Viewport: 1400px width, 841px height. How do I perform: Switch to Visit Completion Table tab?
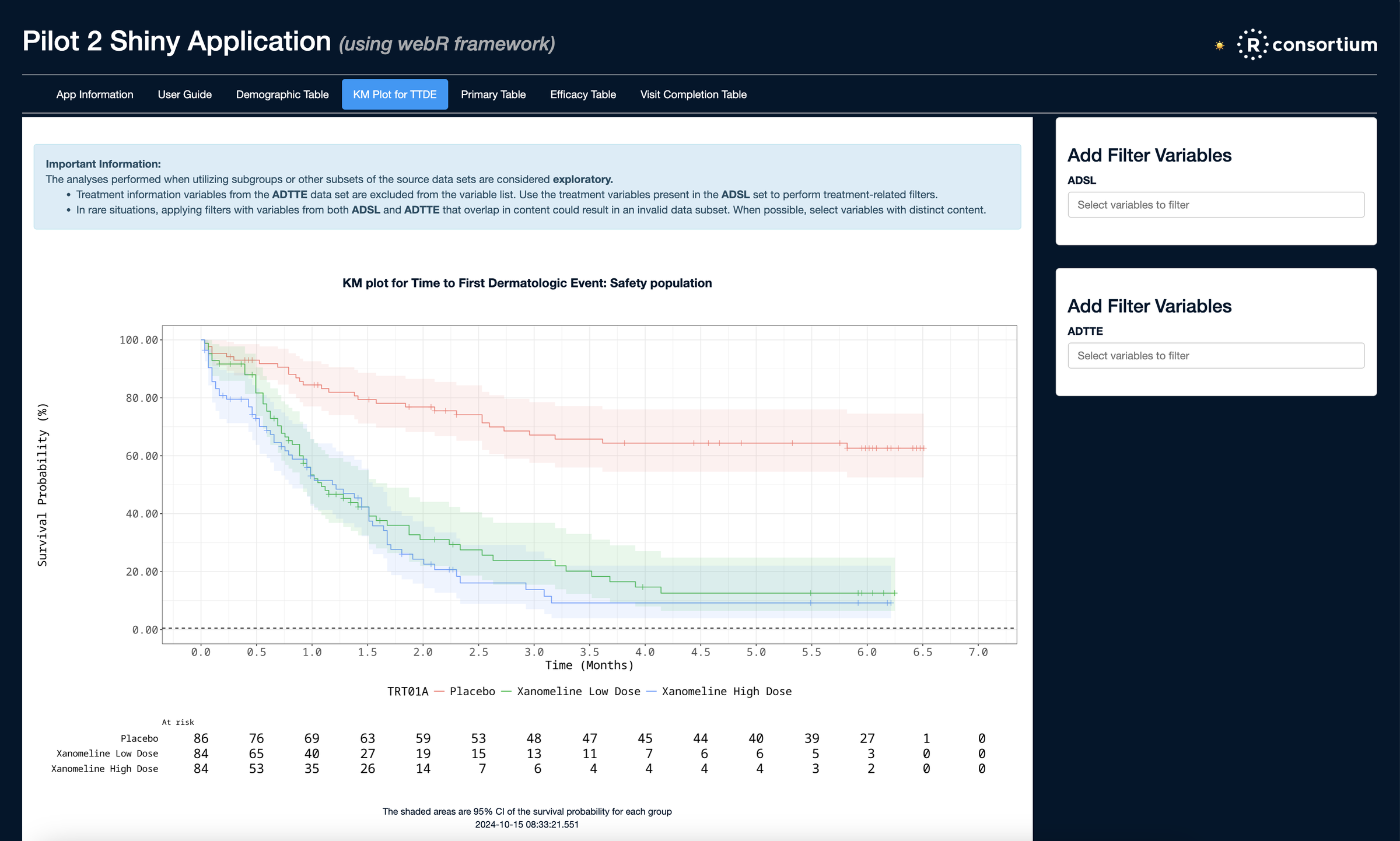click(x=693, y=94)
